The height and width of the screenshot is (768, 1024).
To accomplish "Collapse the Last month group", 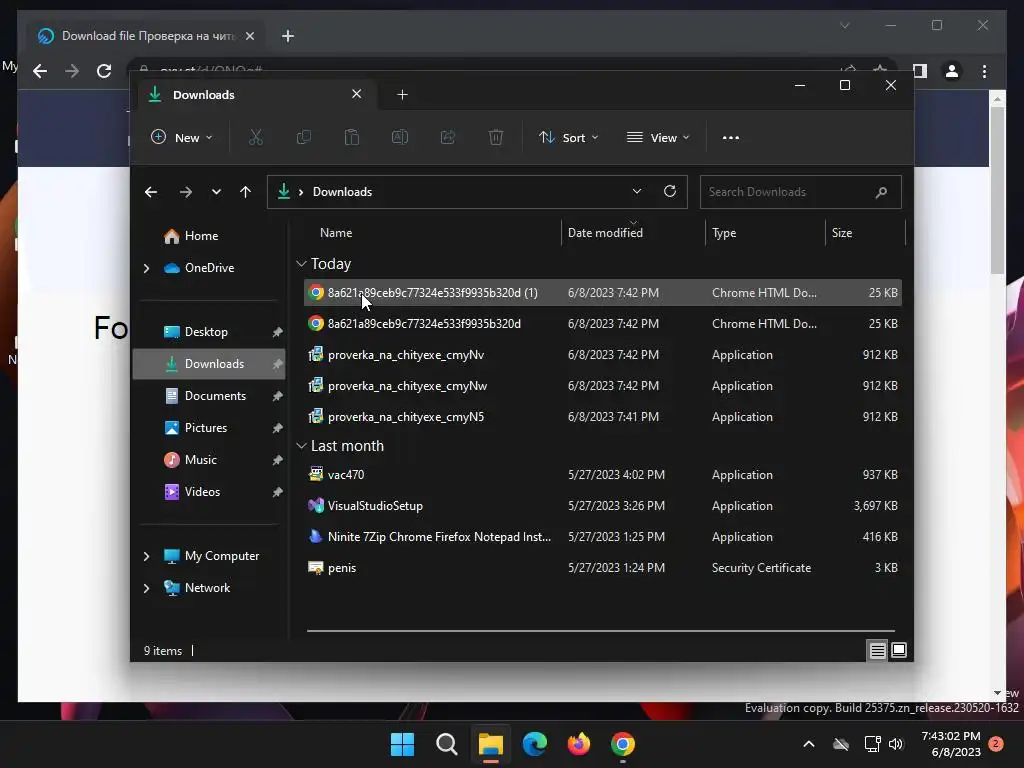I will click(x=301, y=446).
